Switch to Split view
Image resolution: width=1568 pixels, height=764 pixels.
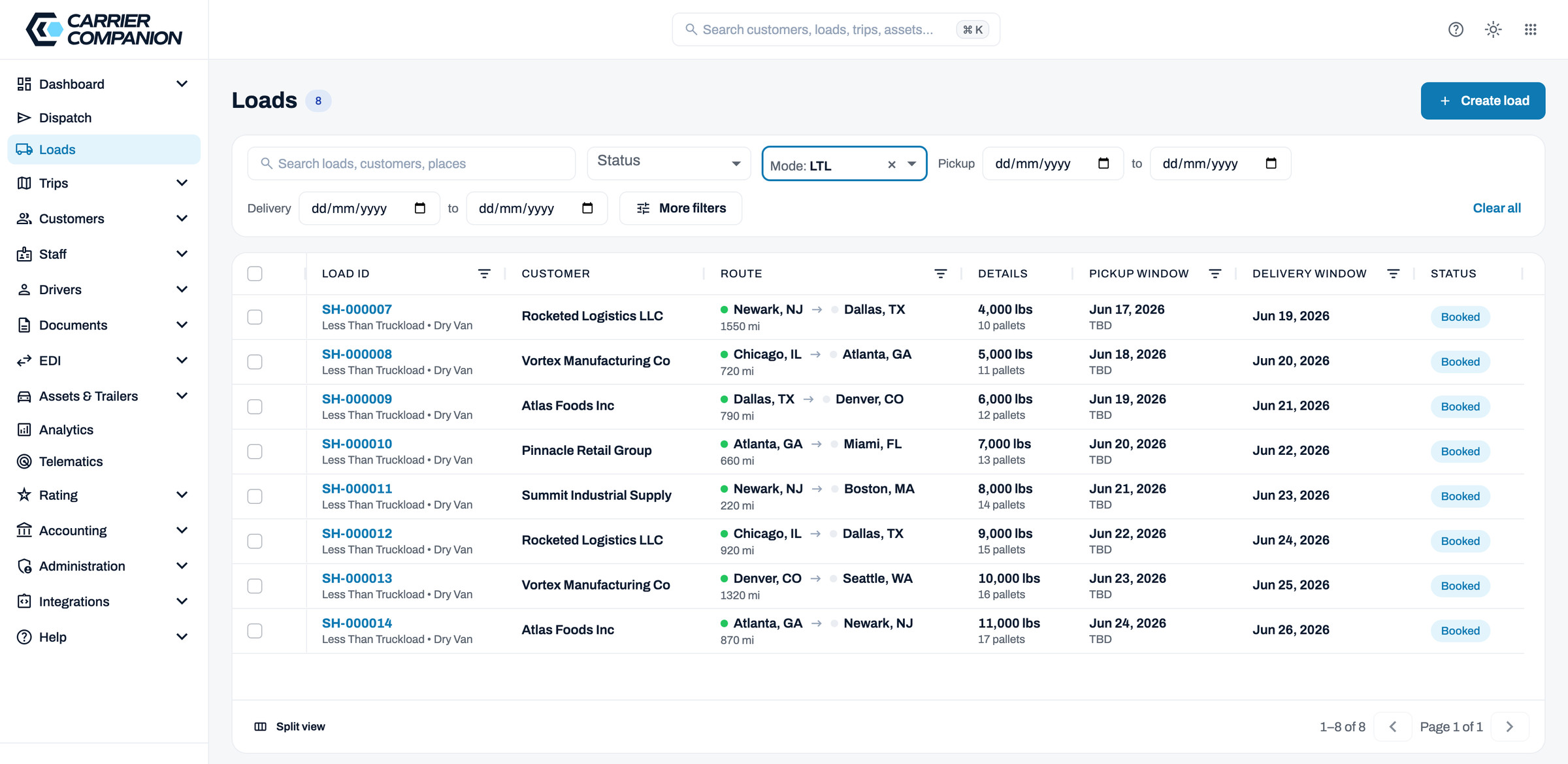289,727
